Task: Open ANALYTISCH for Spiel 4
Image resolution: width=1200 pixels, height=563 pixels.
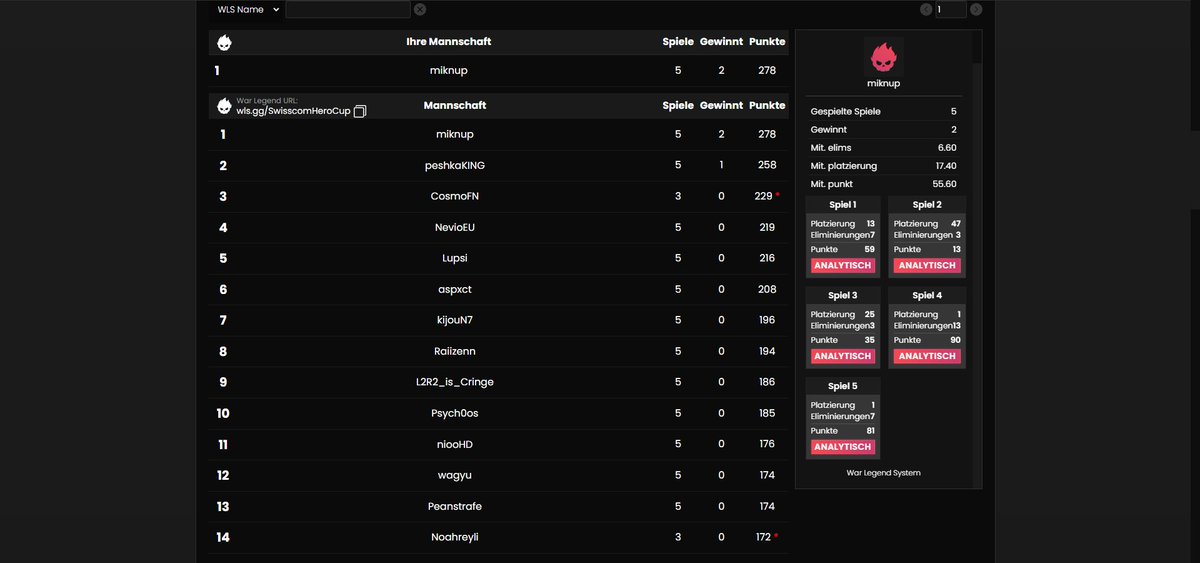Action: click(x=927, y=356)
